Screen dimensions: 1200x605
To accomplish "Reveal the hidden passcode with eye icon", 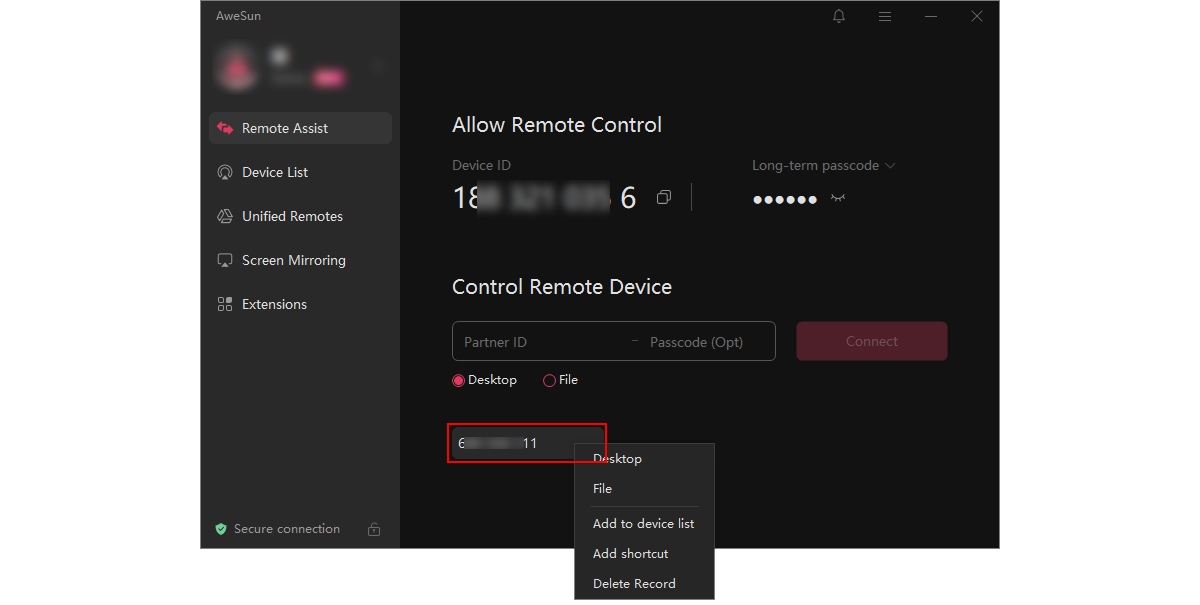I will [838, 198].
